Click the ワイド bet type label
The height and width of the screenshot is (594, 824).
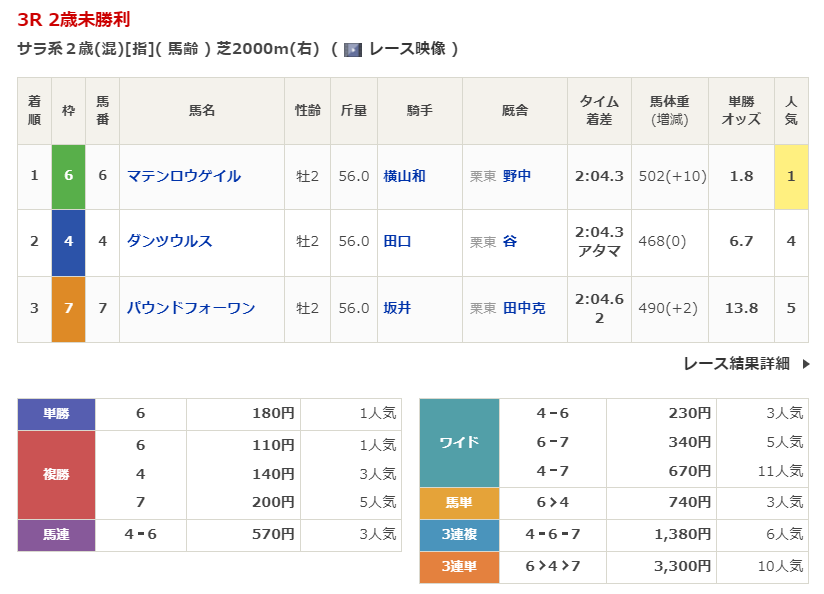(x=459, y=442)
